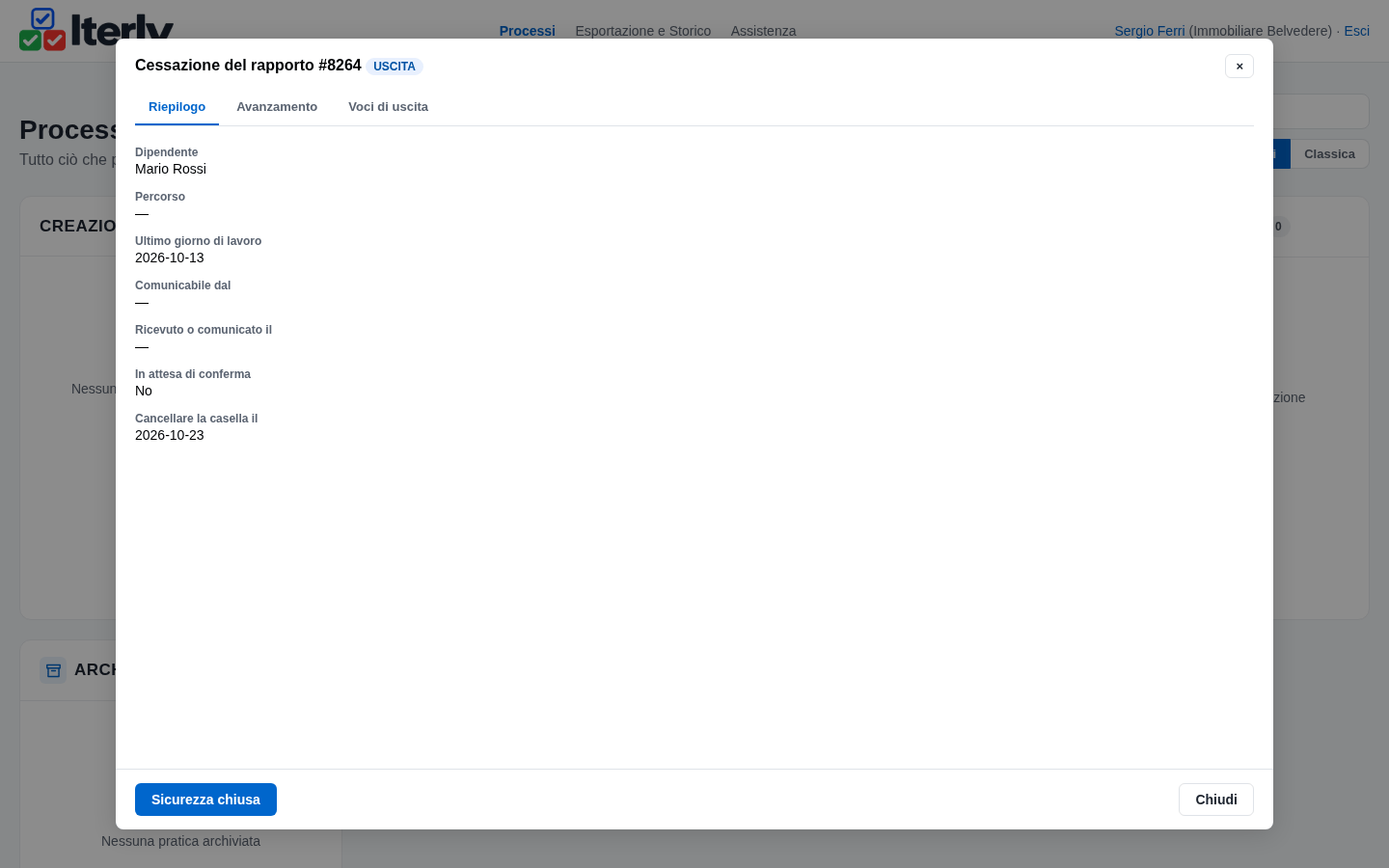Select the employee name Mario Rossi

[171, 169]
